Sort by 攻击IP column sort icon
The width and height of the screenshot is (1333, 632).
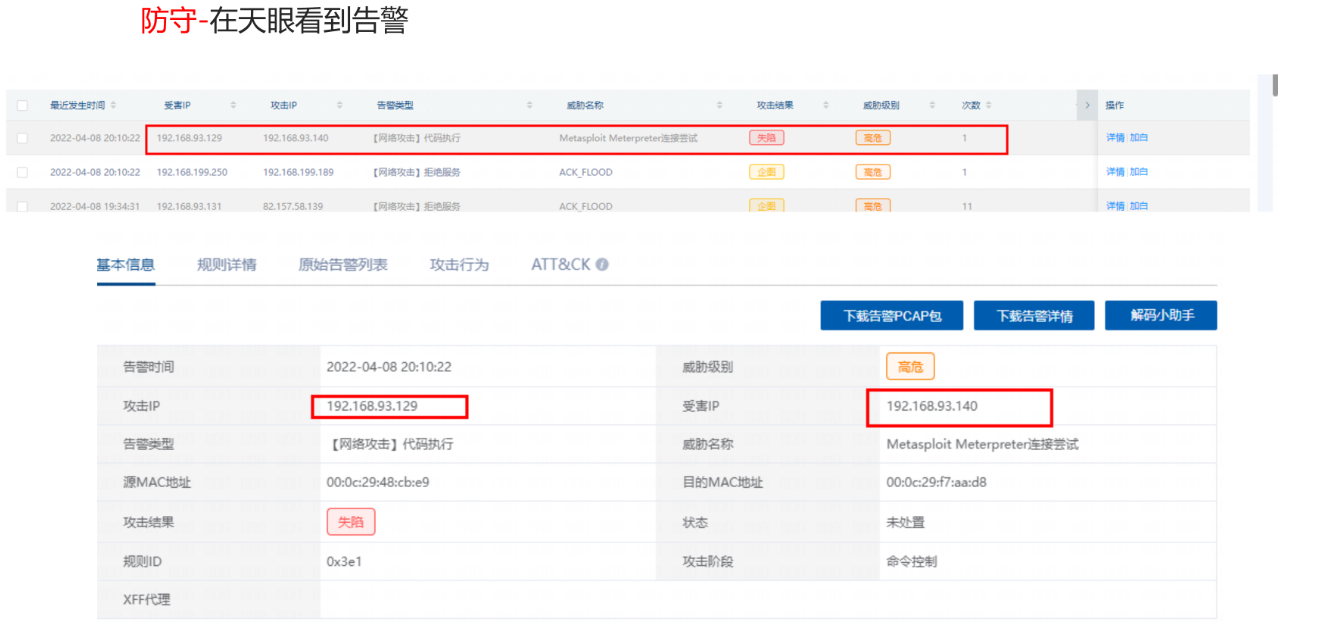tap(340, 105)
